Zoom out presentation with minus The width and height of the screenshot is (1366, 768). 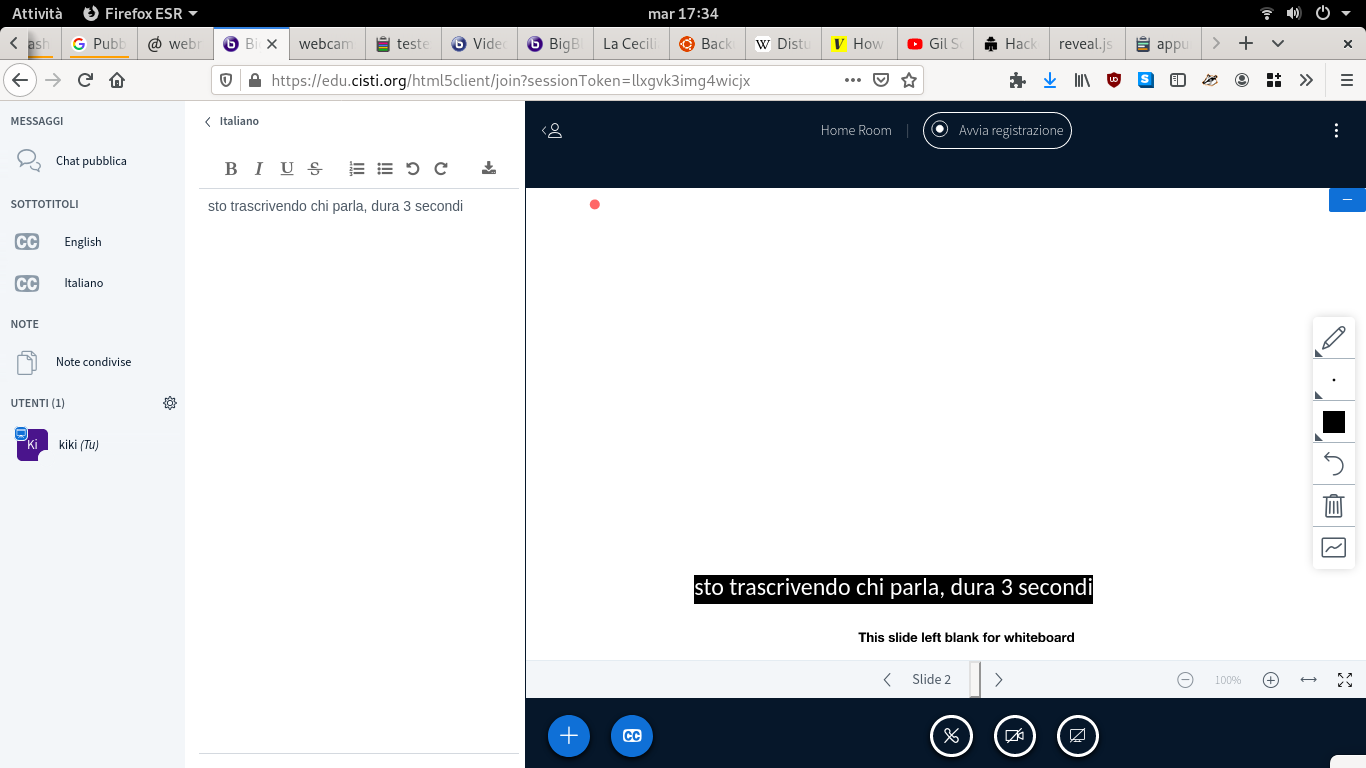click(1185, 680)
